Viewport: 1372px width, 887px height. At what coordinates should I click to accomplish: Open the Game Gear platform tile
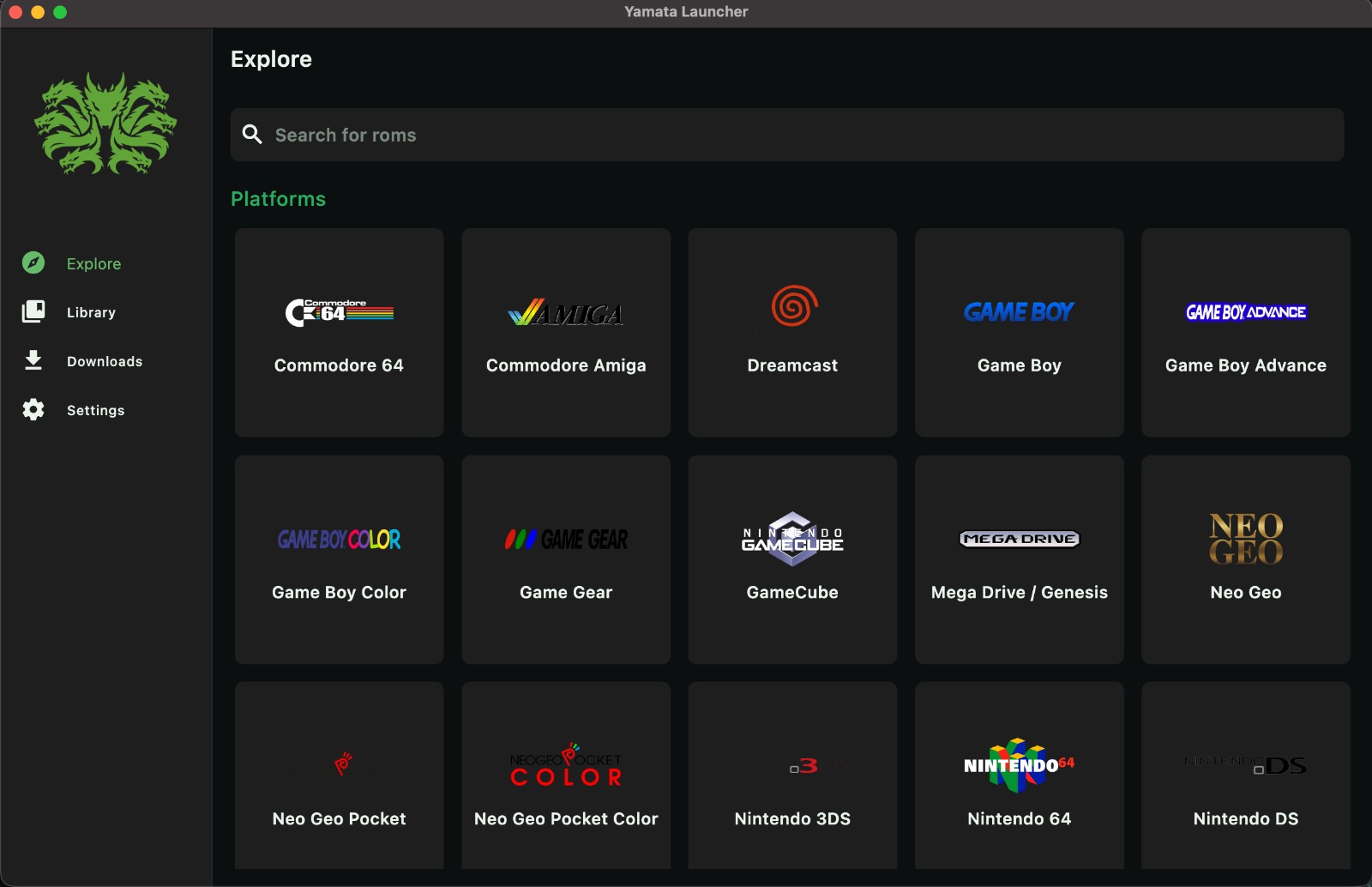click(x=566, y=559)
